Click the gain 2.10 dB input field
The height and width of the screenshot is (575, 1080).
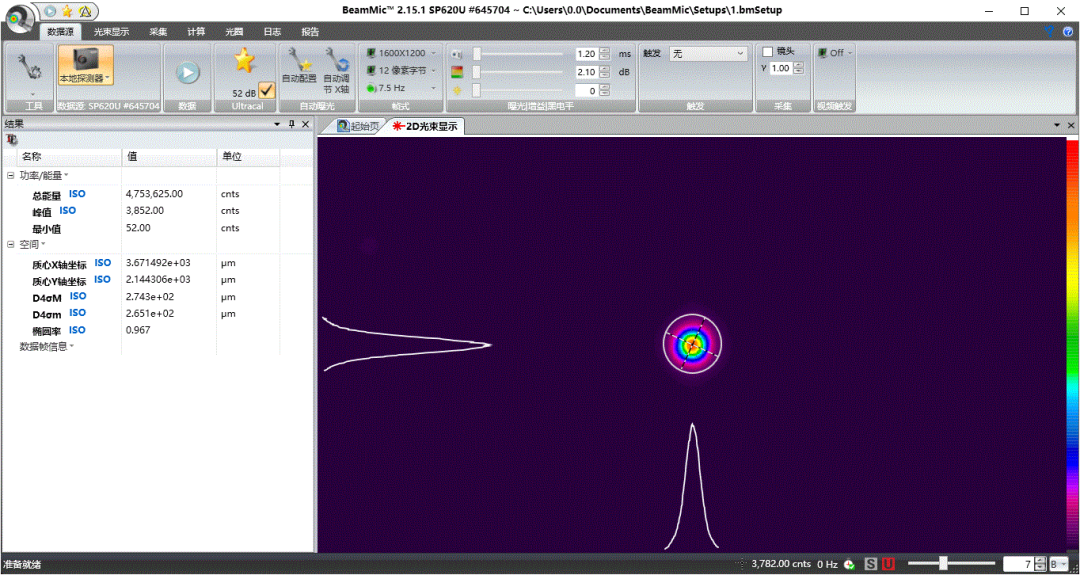click(586, 72)
